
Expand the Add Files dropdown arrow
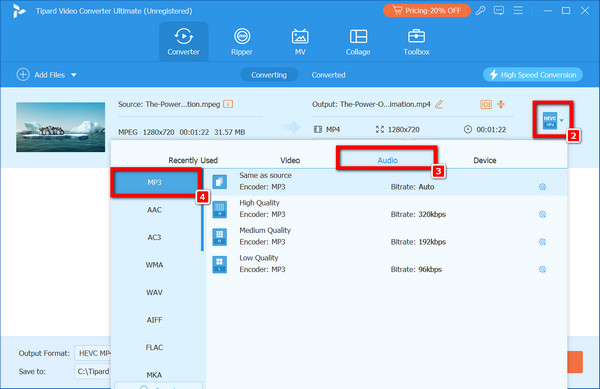74,75
